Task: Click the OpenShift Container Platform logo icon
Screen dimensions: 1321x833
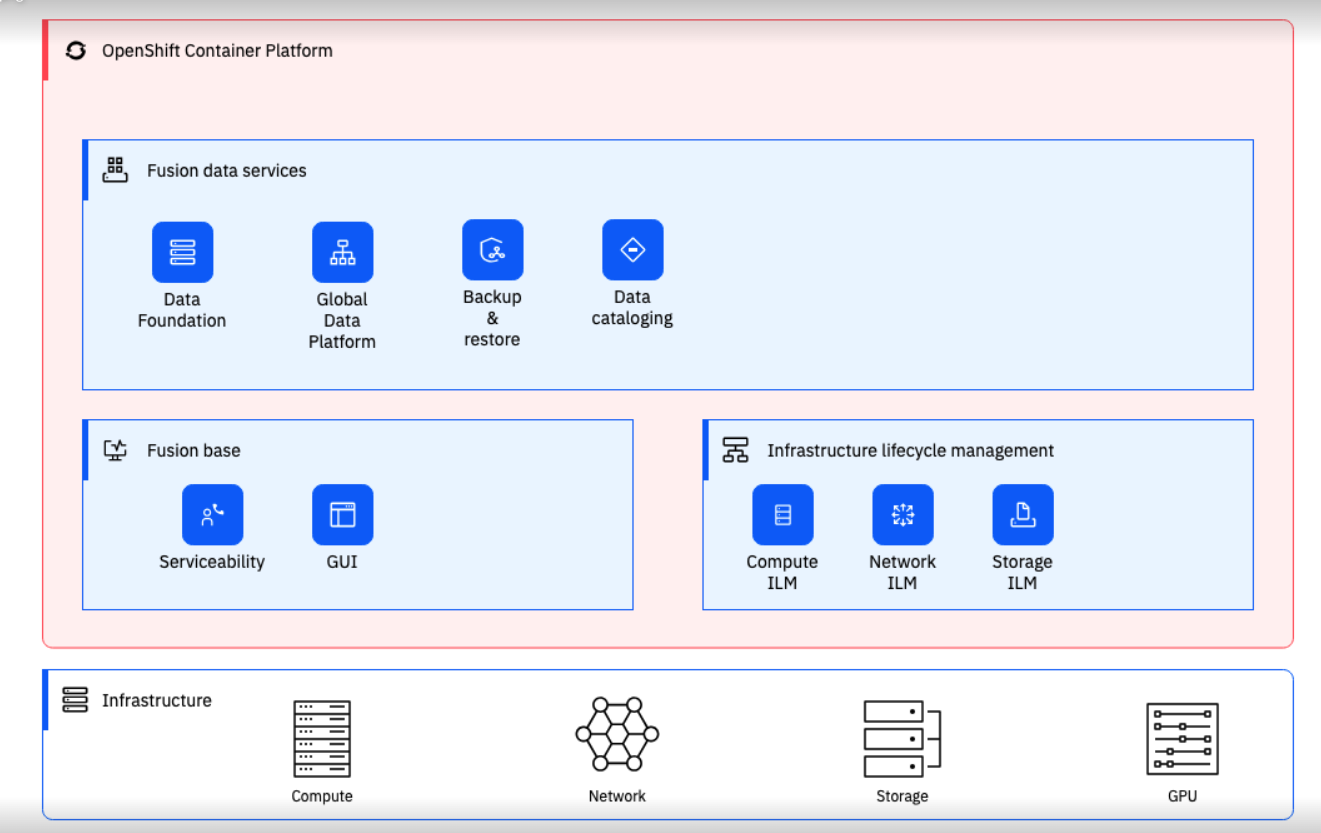Action: click(x=76, y=50)
